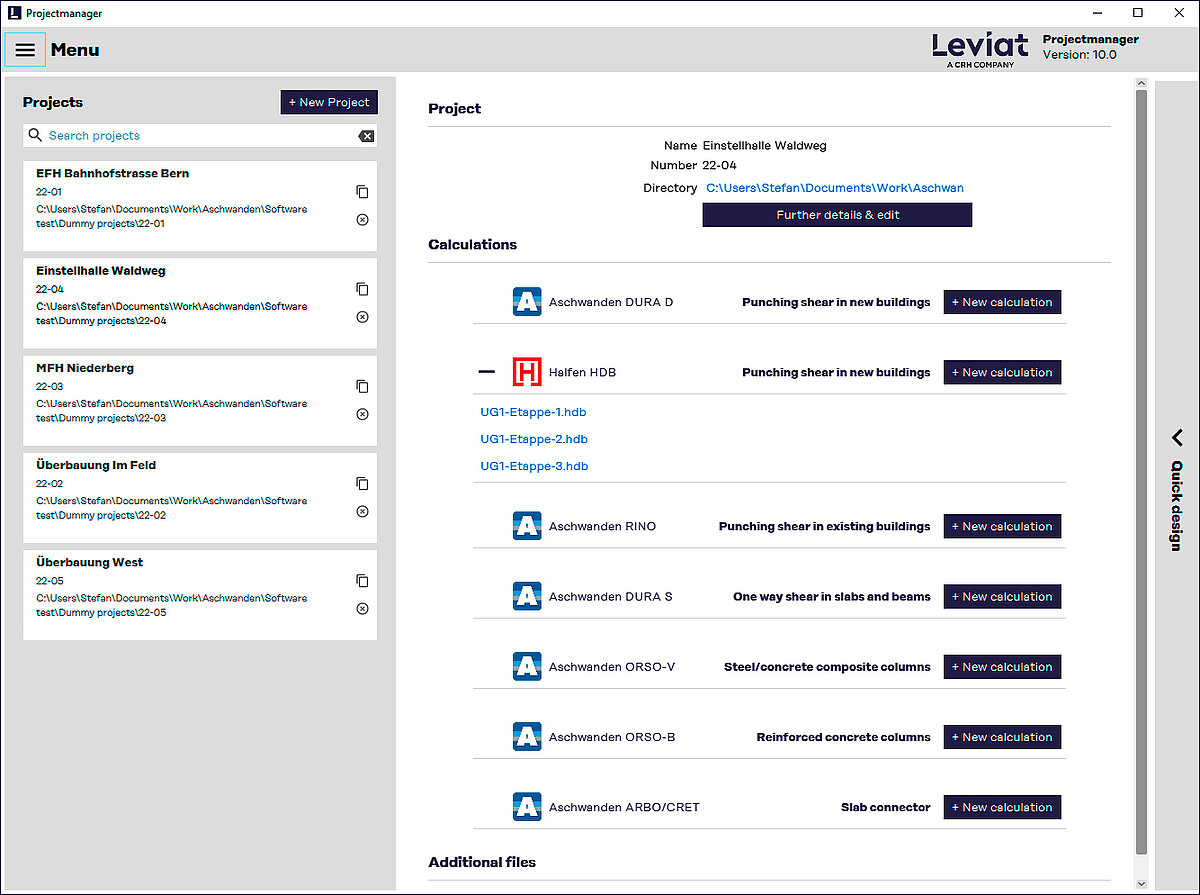
Task: Open UG1-Etappe-3.hdb calculation file
Action: pyautogui.click(x=534, y=466)
